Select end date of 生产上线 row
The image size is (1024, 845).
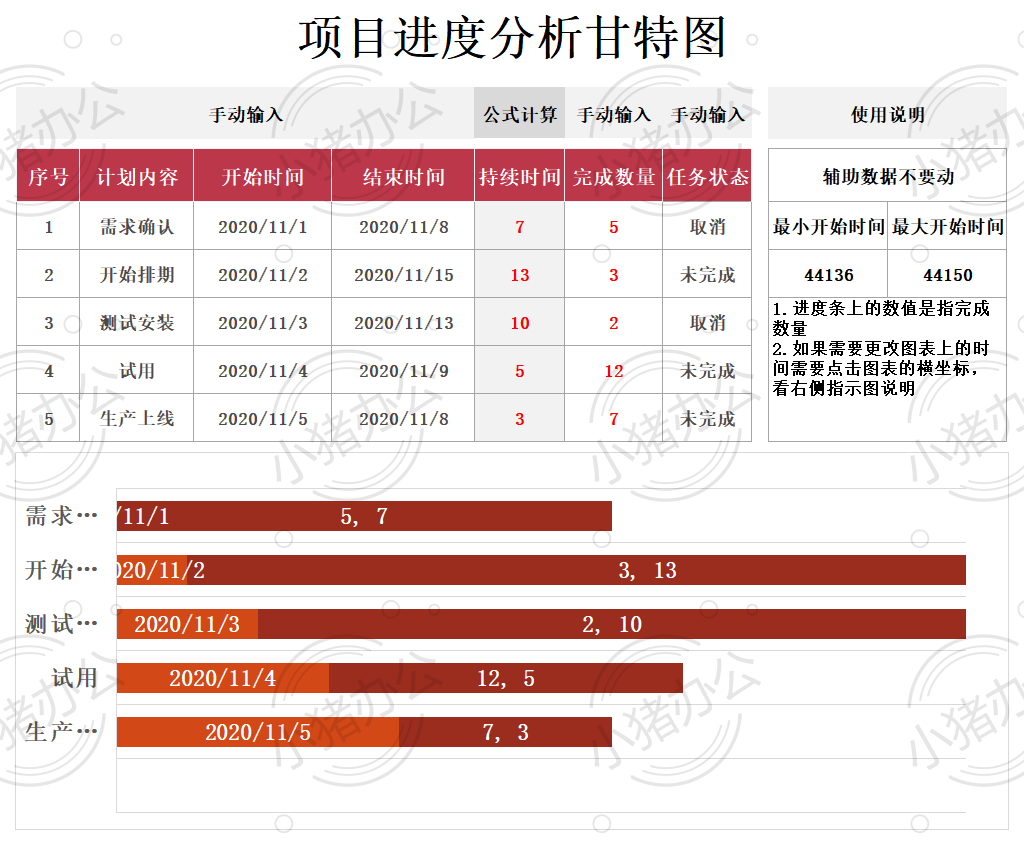click(x=403, y=418)
